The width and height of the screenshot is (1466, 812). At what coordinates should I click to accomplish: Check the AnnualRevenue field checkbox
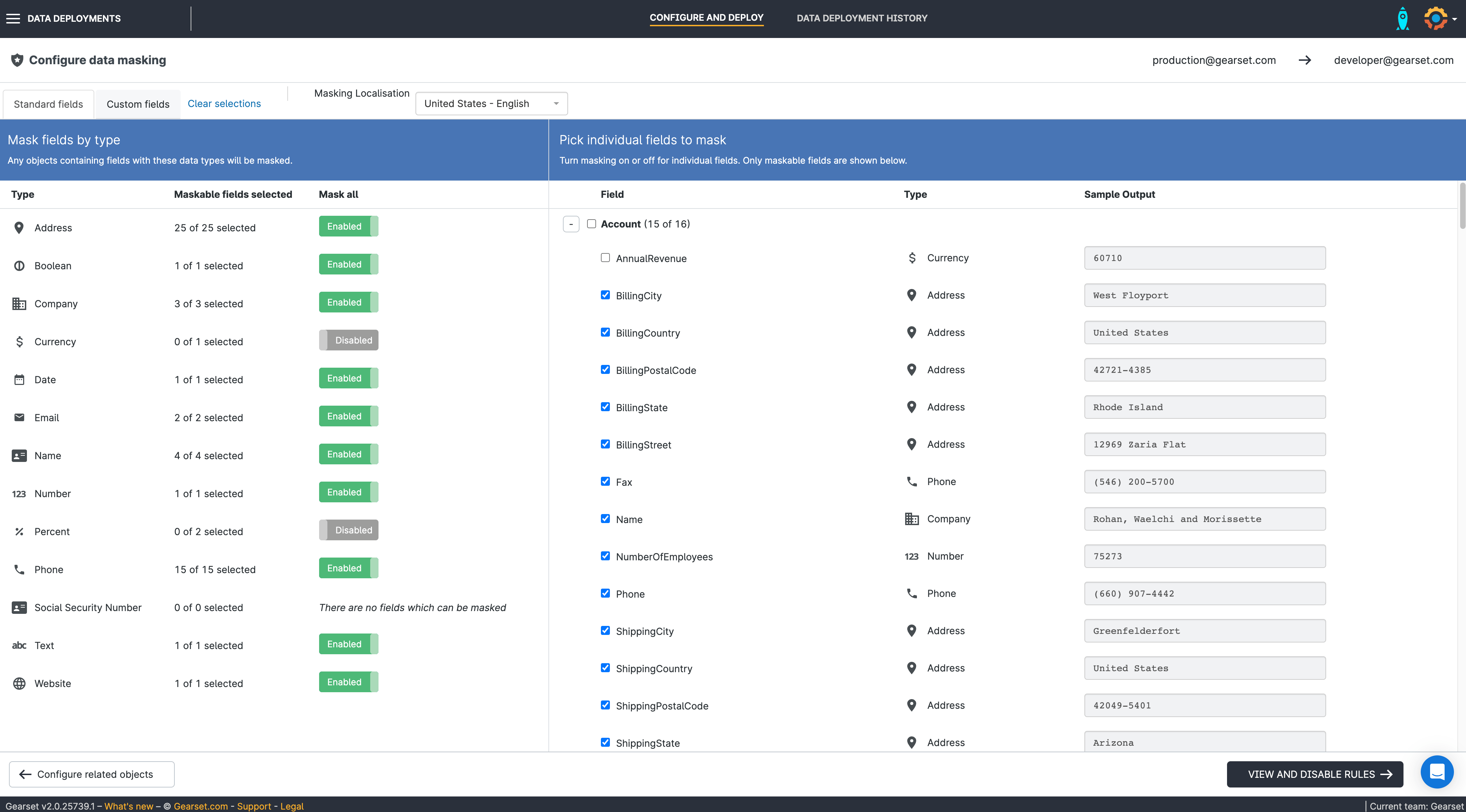pos(605,258)
